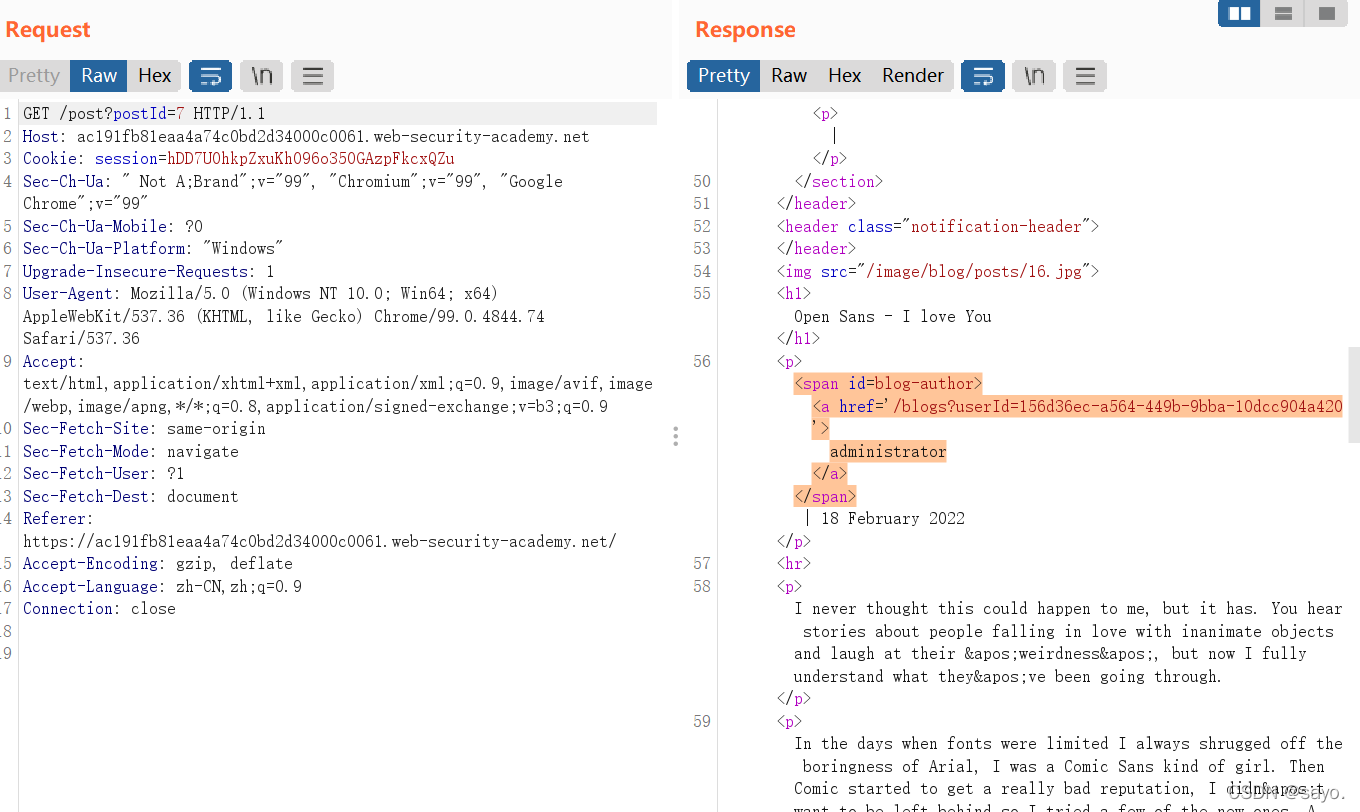Click the Response panel vertical scrollbar
The image size is (1360, 812).
tap(1354, 395)
